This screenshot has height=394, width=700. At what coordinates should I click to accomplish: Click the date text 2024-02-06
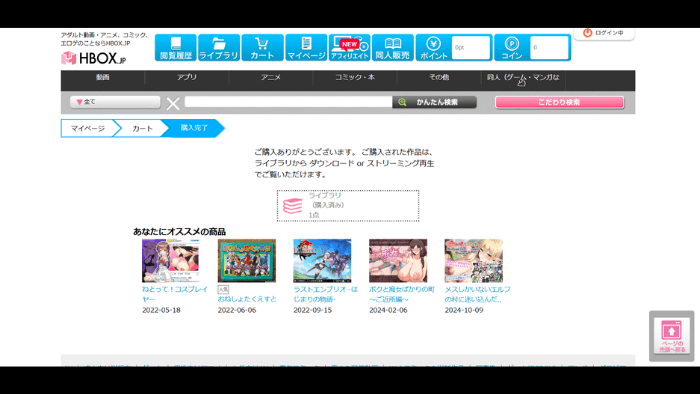pos(388,310)
